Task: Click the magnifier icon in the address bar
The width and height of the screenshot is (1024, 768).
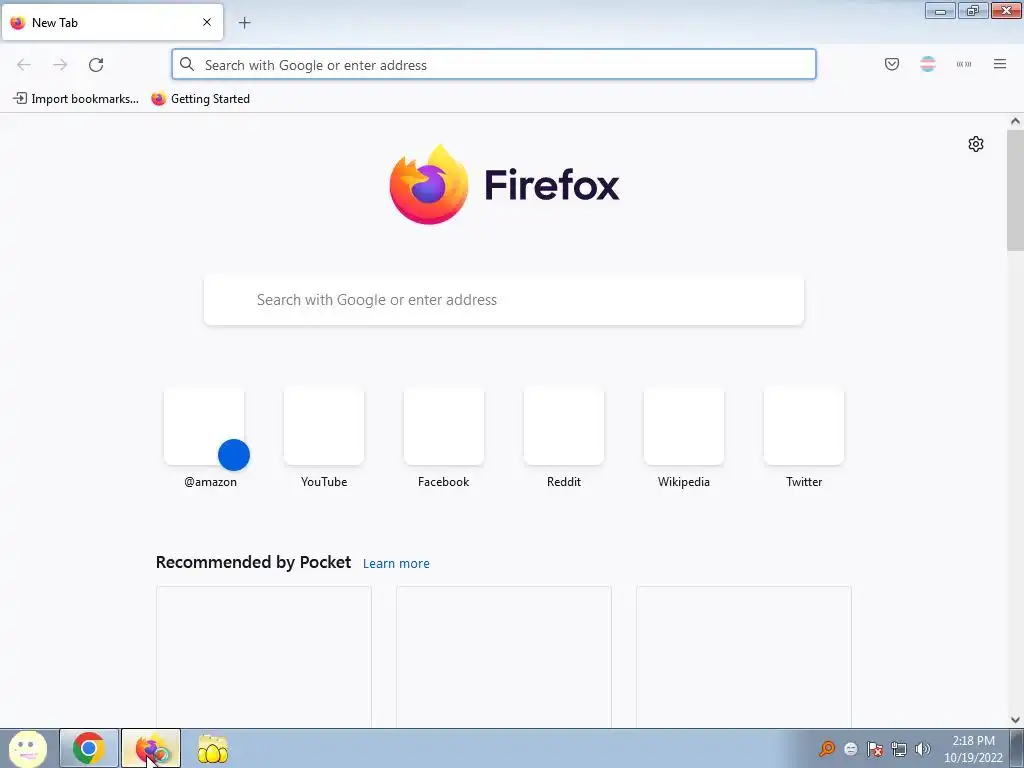Action: point(187,64)
